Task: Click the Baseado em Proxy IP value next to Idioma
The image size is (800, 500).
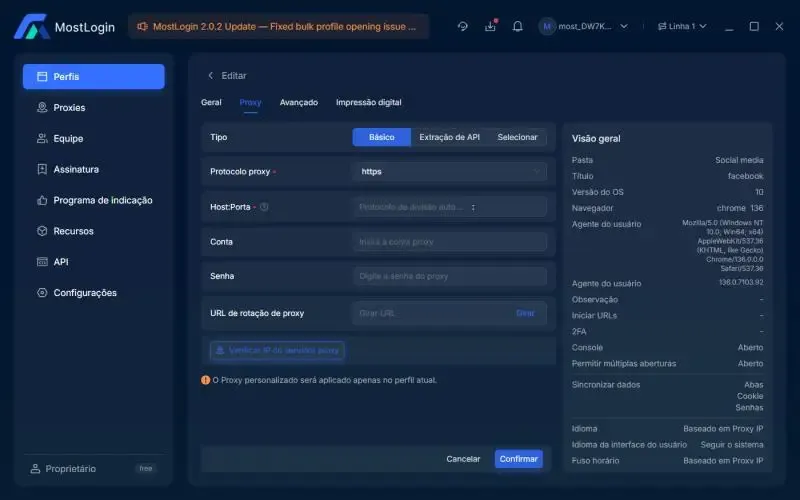Action: (723, 429)
